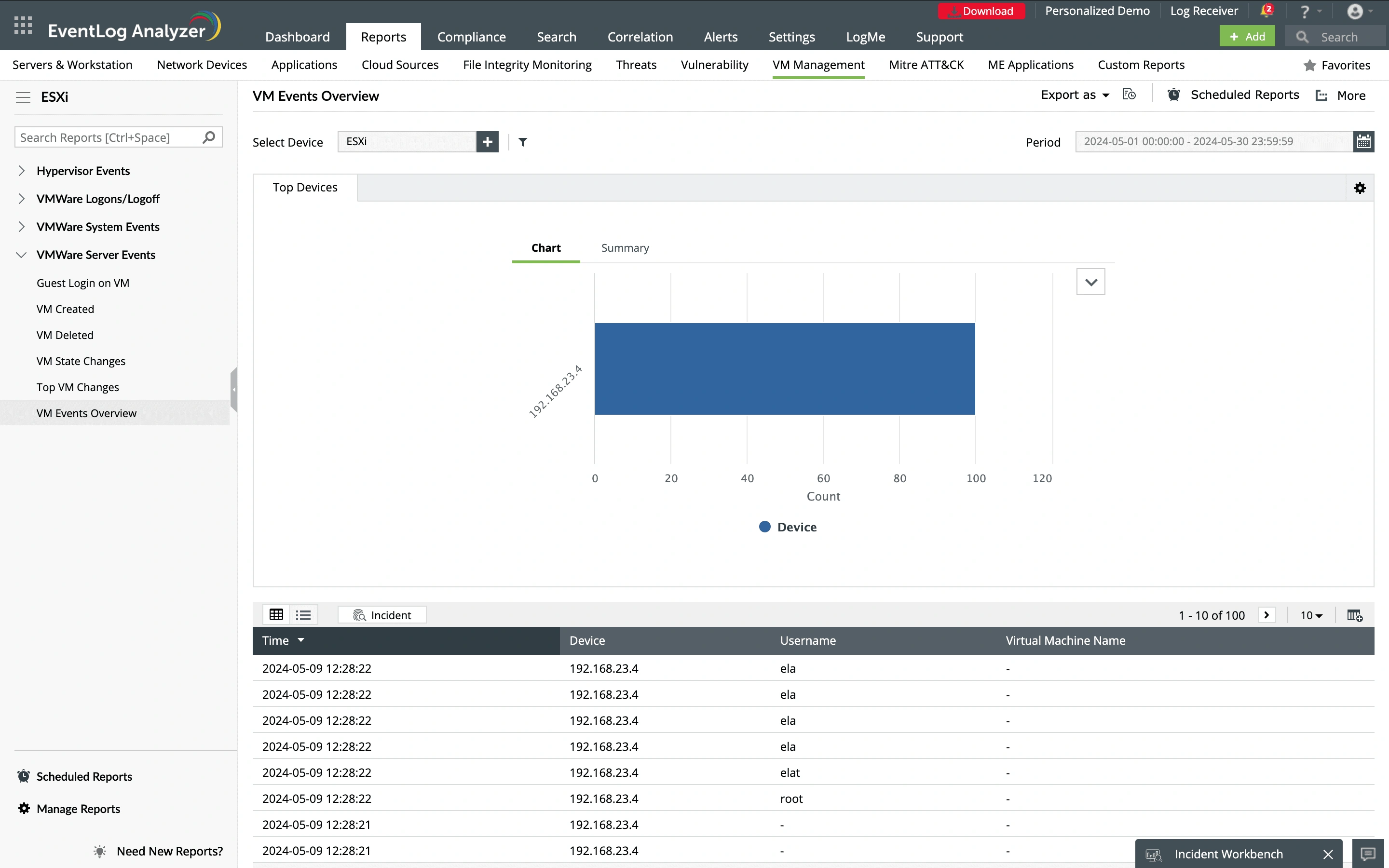Click the red Download button
This screenshot has height=868, width=1389.
click(981, 11)
